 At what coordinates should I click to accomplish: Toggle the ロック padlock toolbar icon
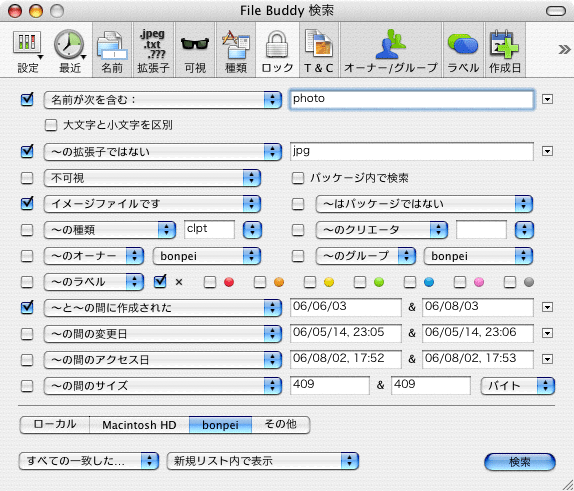[x=277, y=50]
